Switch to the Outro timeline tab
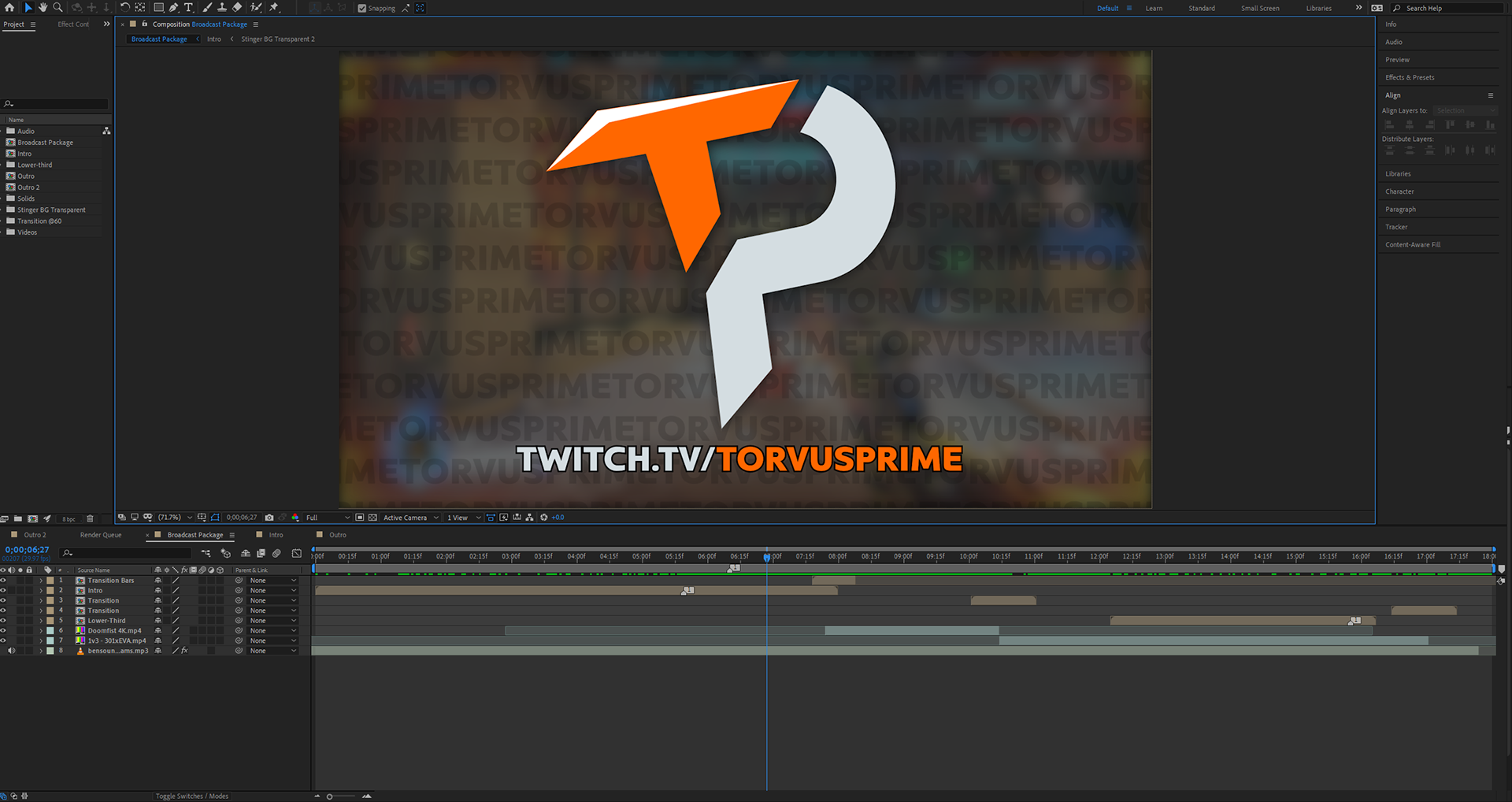The width and height of the screenshot is (1512, 802). click(338, 535)
